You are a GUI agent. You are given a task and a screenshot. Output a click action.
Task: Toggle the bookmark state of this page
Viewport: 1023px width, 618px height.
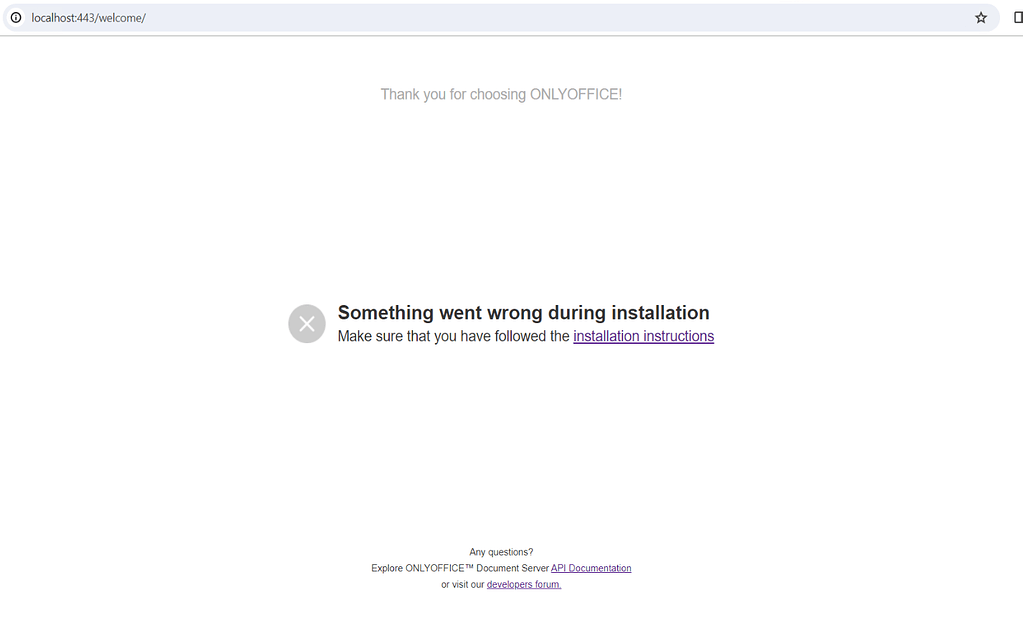(981, 17)
